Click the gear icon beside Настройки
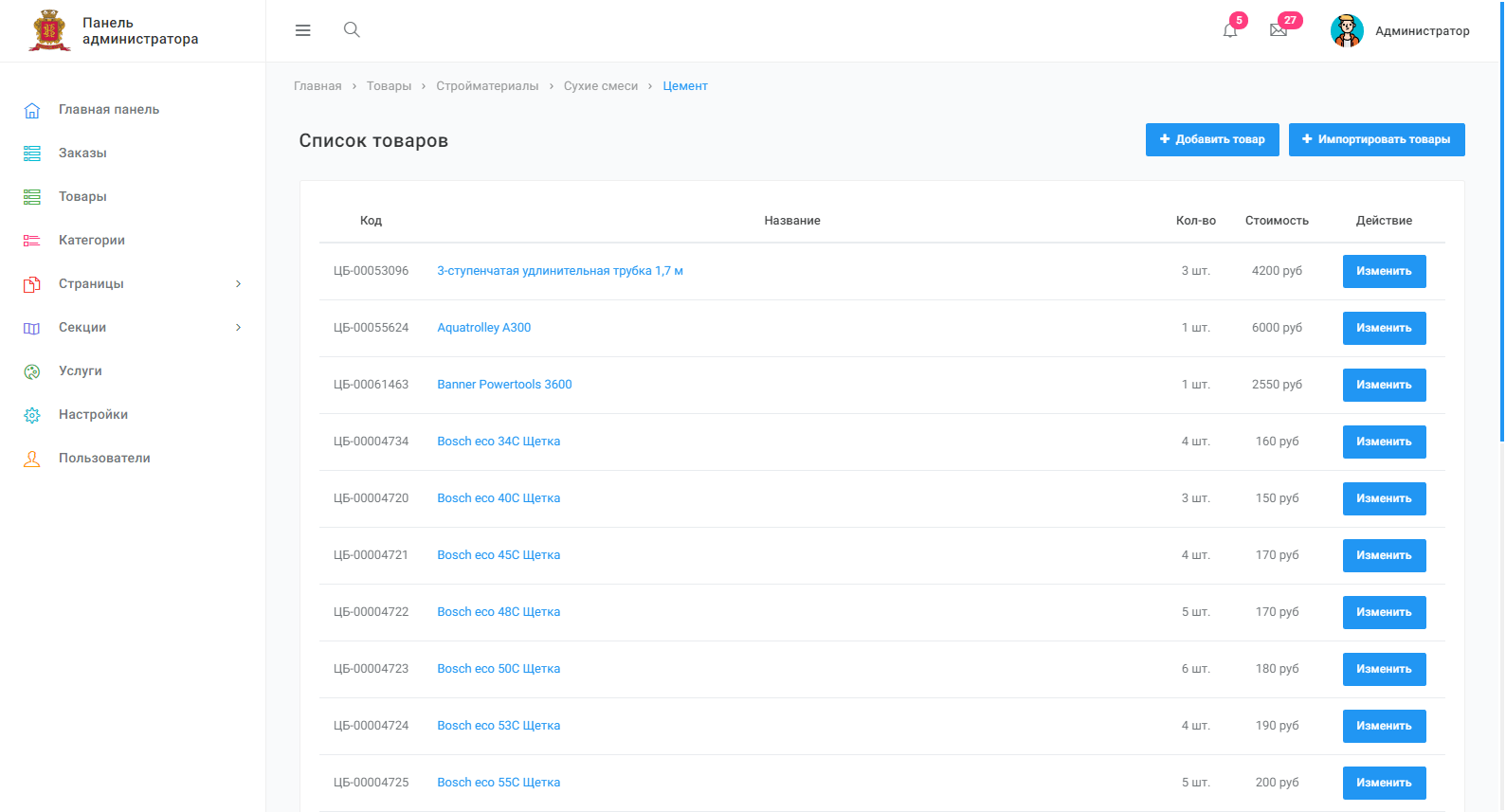 click(32, 415)
